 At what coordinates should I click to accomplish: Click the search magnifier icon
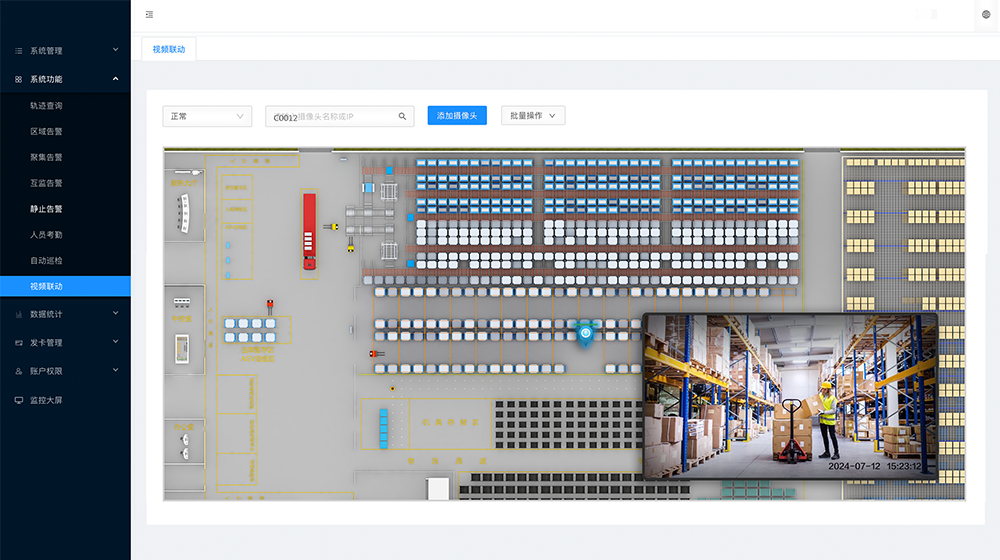pyautogui.click(x=403, y=117)
